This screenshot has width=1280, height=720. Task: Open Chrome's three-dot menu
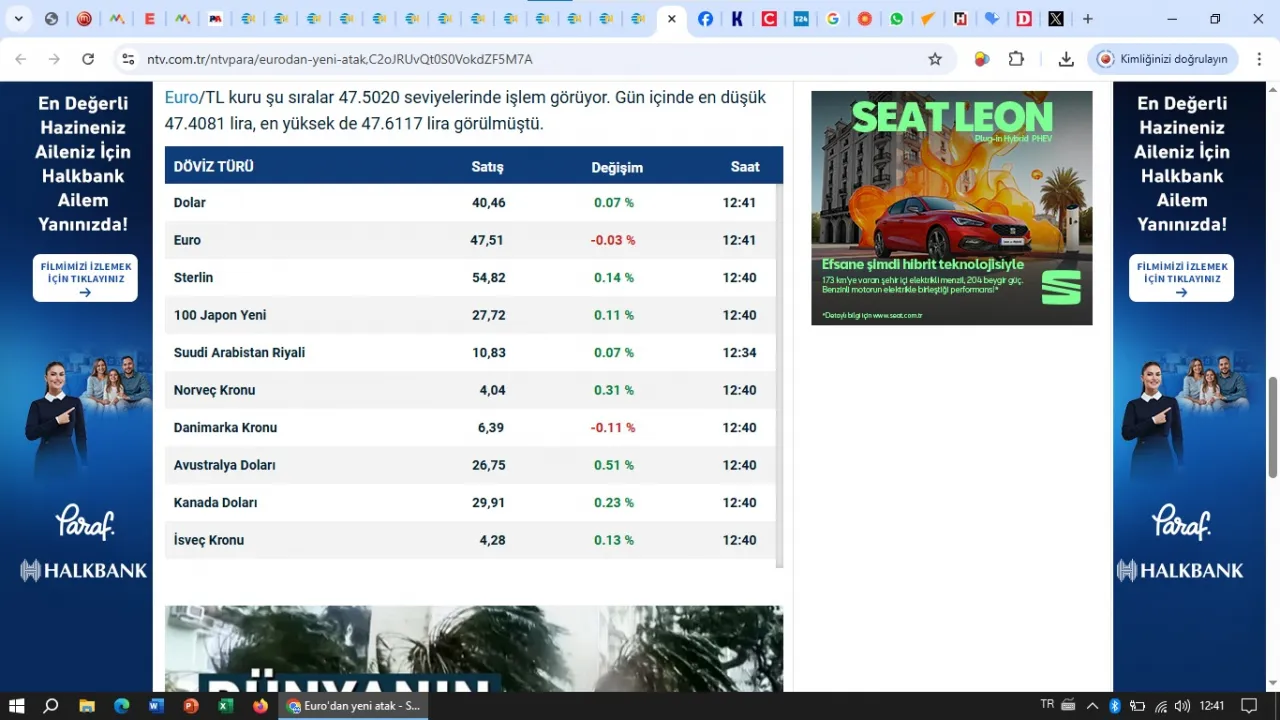click(x=1259, y=59)
